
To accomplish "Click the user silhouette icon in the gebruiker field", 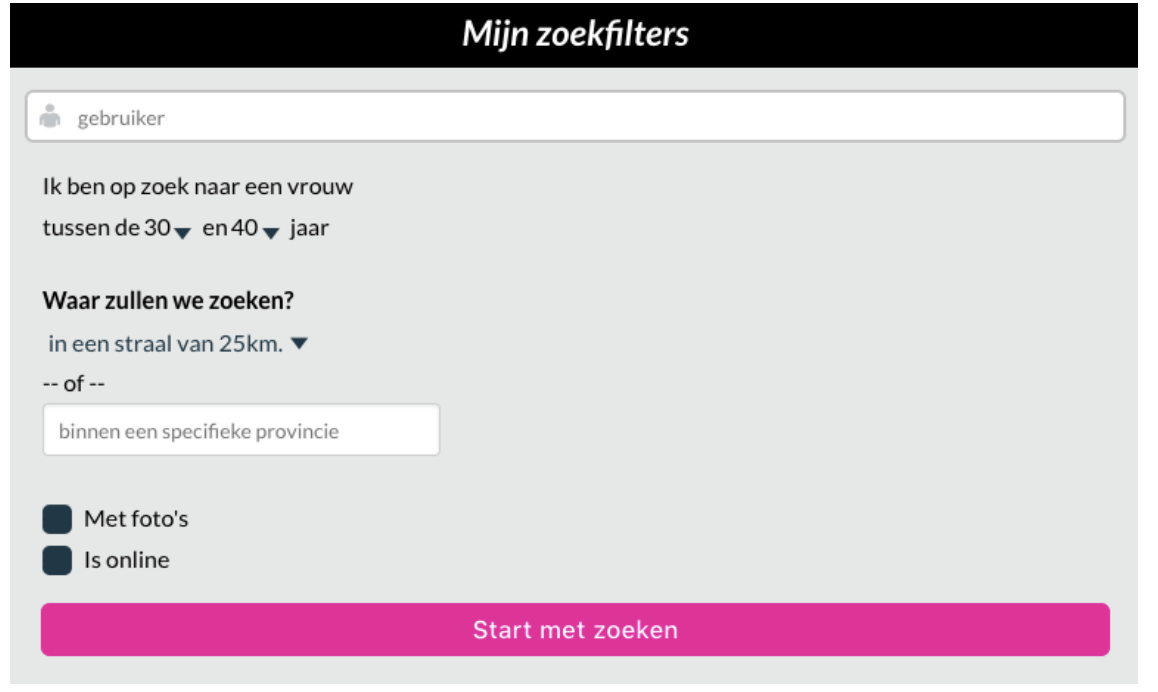I will [50, 116].
